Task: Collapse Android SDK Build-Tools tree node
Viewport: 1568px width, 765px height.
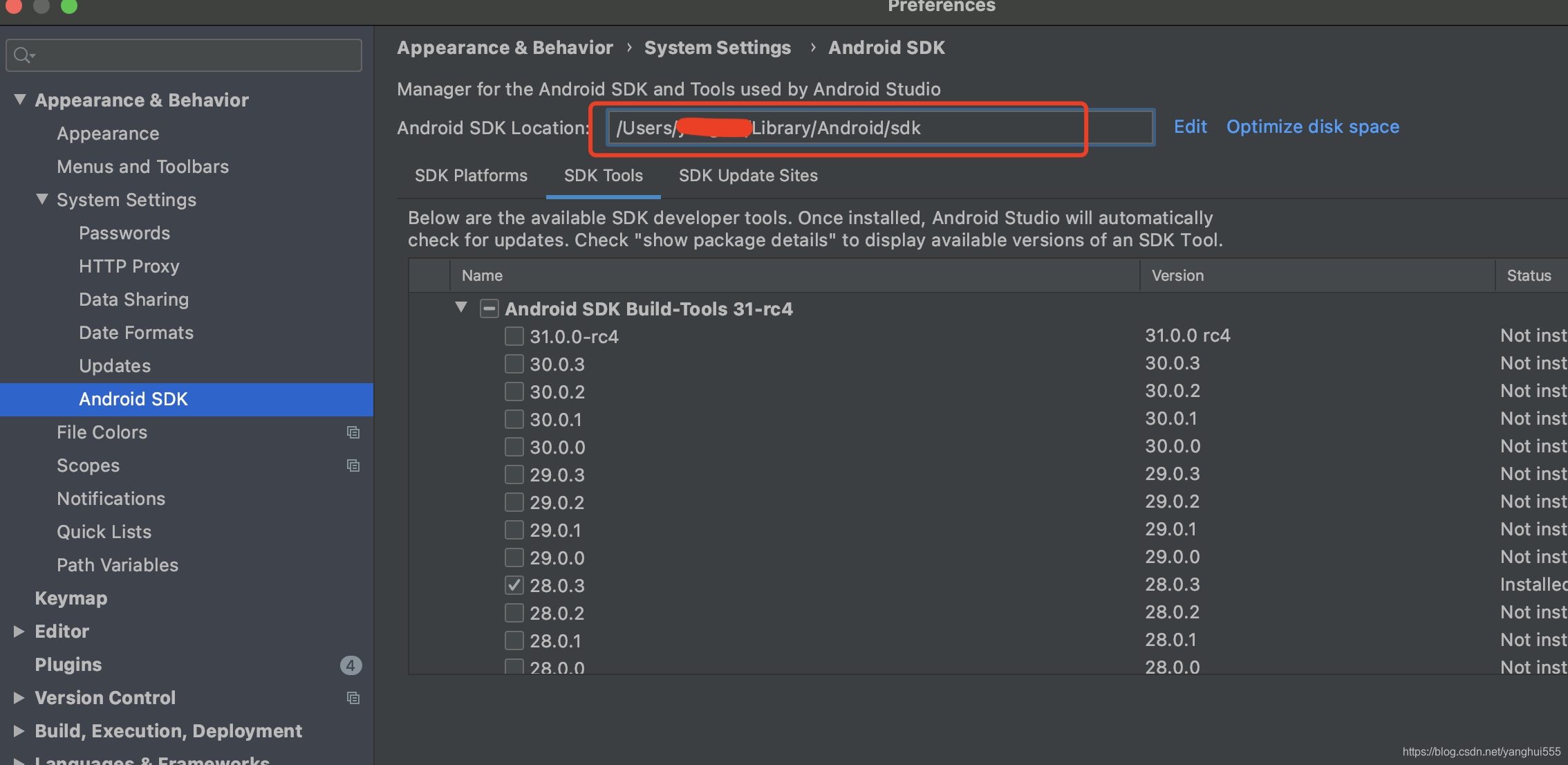Action: (461, 307)
